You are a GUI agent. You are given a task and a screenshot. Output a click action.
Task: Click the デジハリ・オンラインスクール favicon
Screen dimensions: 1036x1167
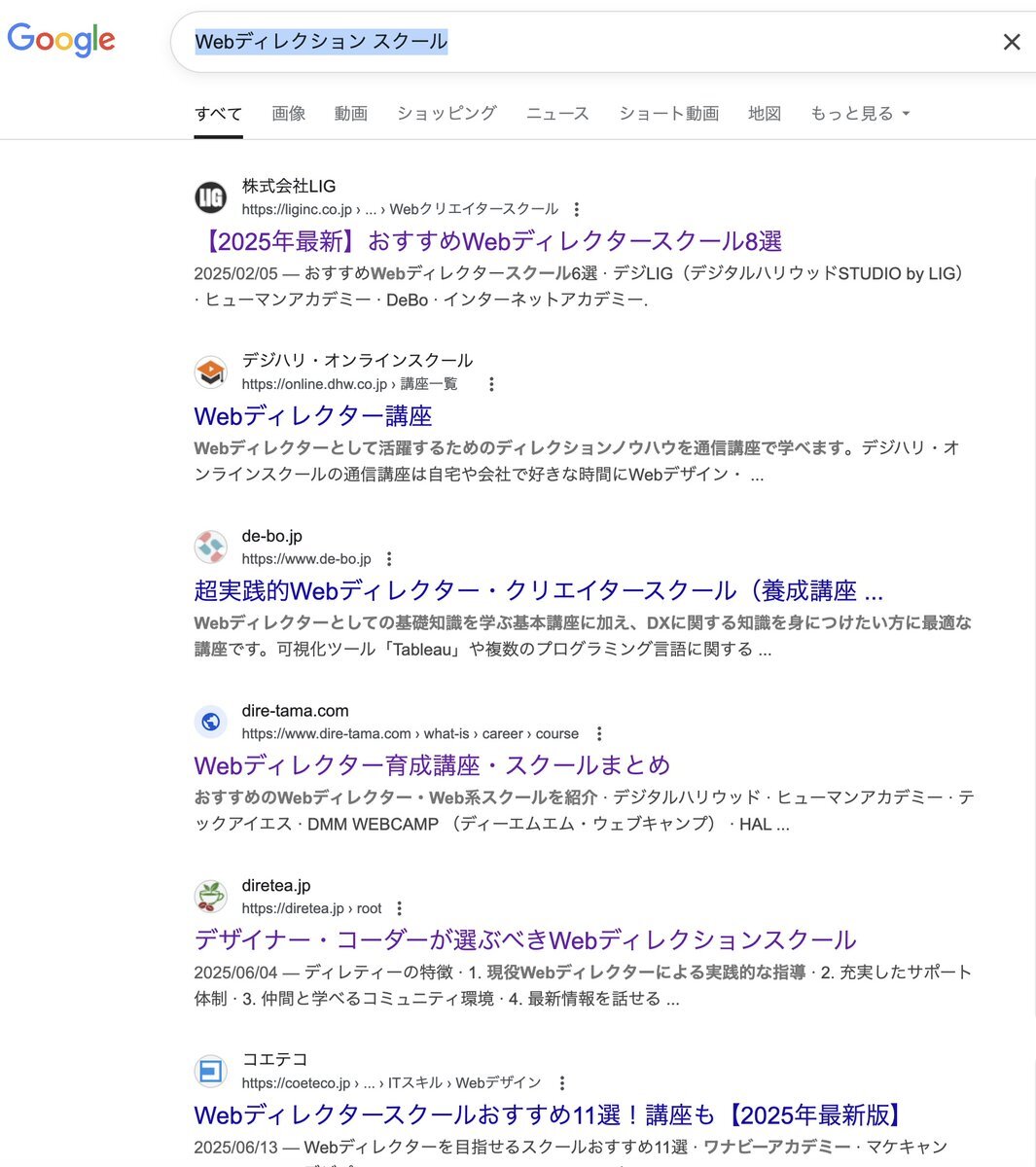click(x=211, y=371)
